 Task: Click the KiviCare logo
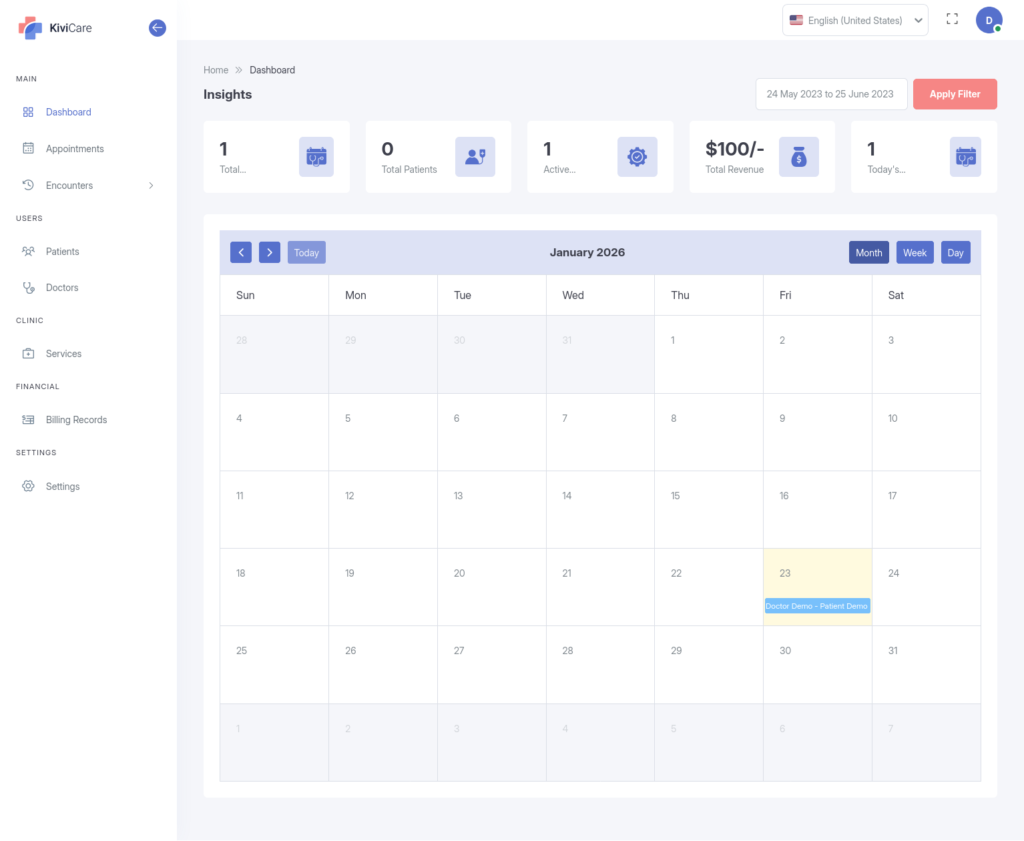[56, 28]
